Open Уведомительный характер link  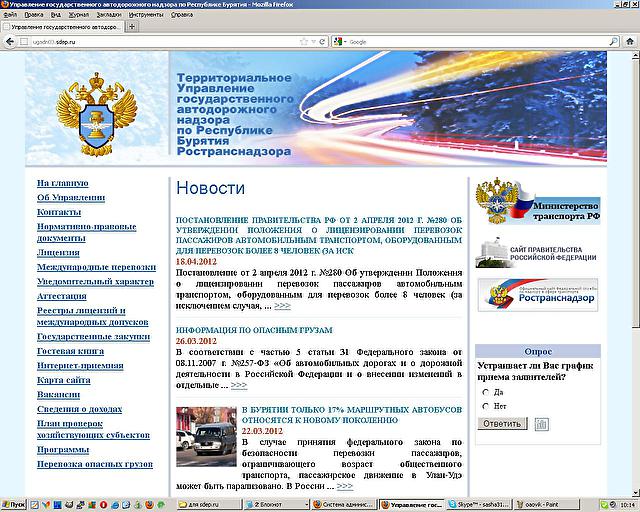click(96, 282)
